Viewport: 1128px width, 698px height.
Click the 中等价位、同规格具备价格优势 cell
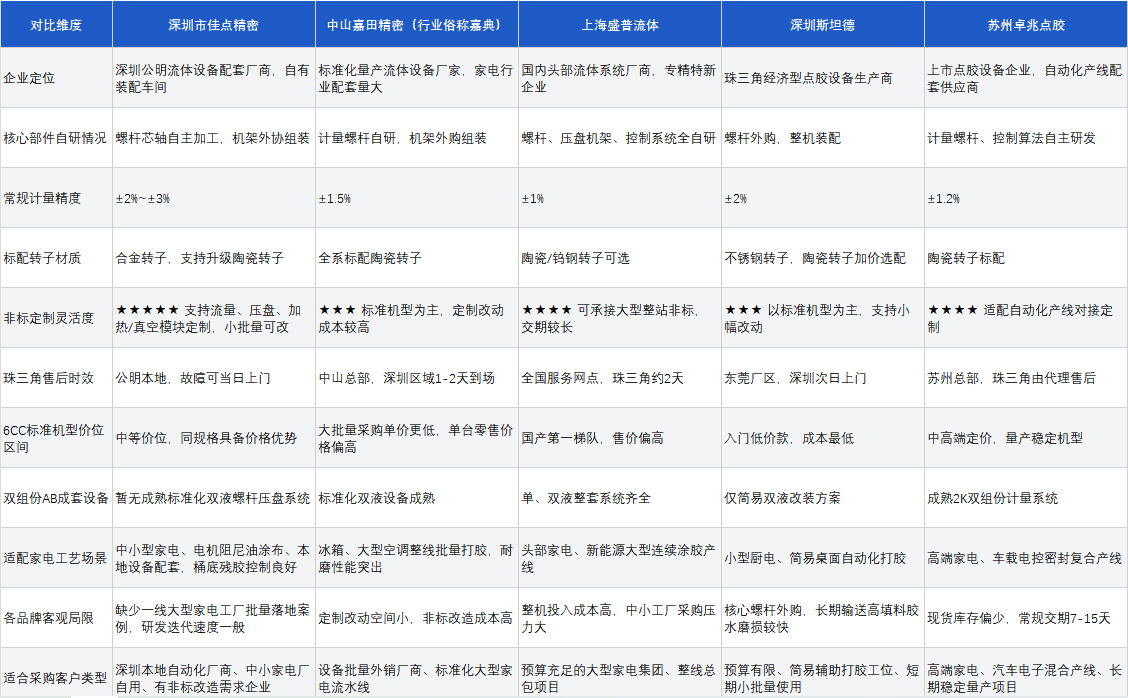pyautogui.click(x=214, y=438)
